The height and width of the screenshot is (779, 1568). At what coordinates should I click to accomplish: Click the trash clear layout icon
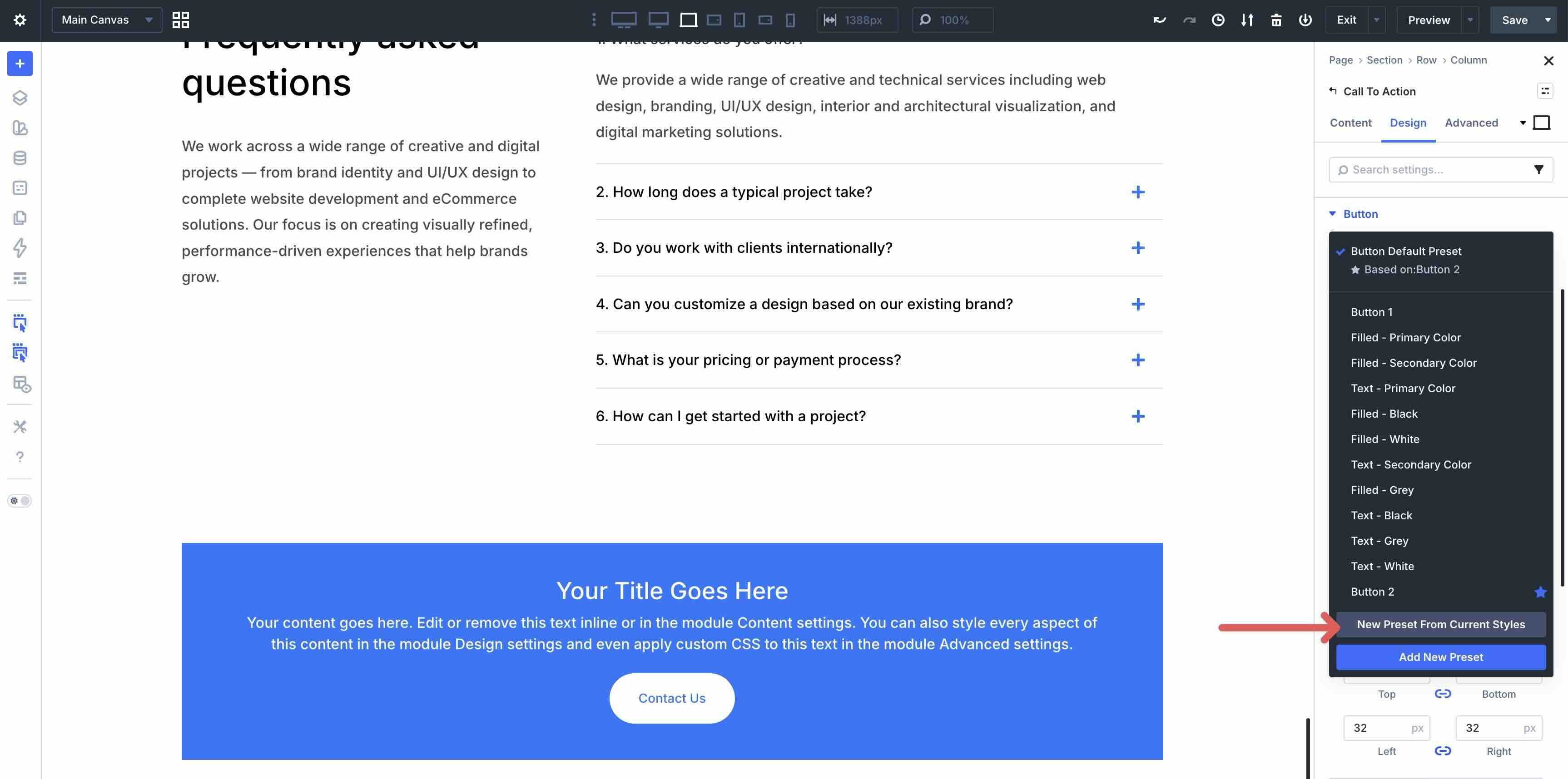(1276, 20)
